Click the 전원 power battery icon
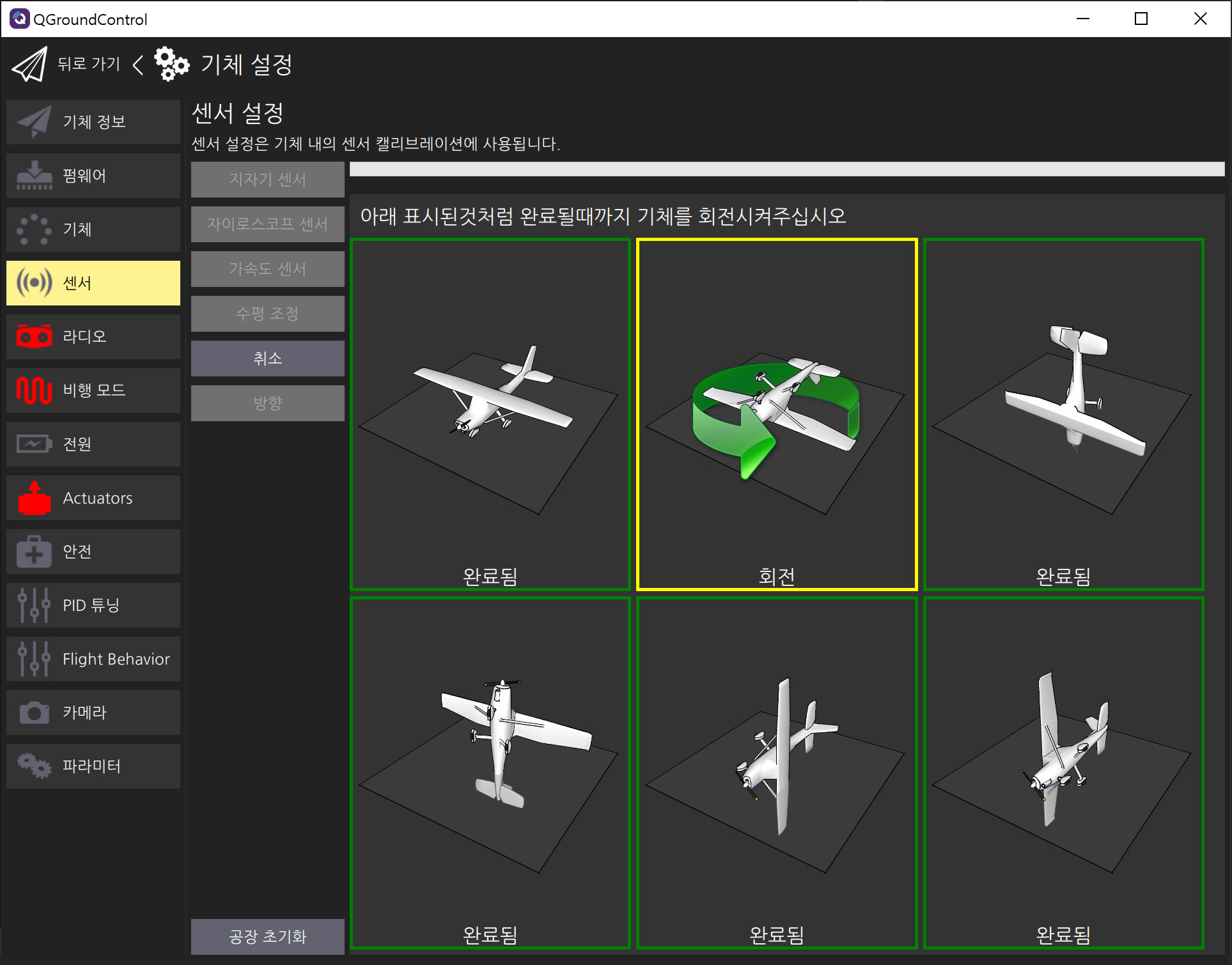The image size is (1232, 965). pos(35,444)
